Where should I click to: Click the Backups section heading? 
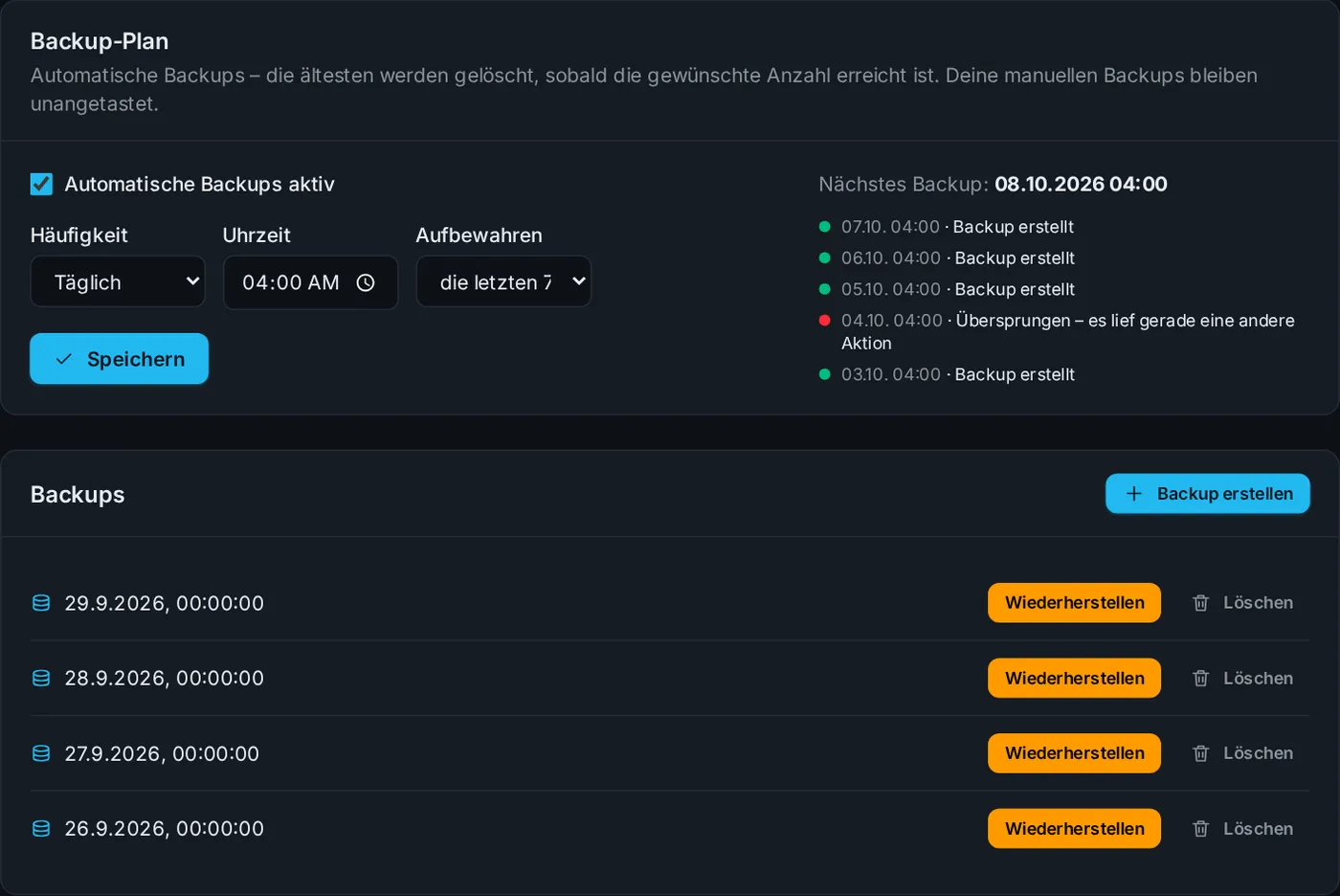pos(78,495)
